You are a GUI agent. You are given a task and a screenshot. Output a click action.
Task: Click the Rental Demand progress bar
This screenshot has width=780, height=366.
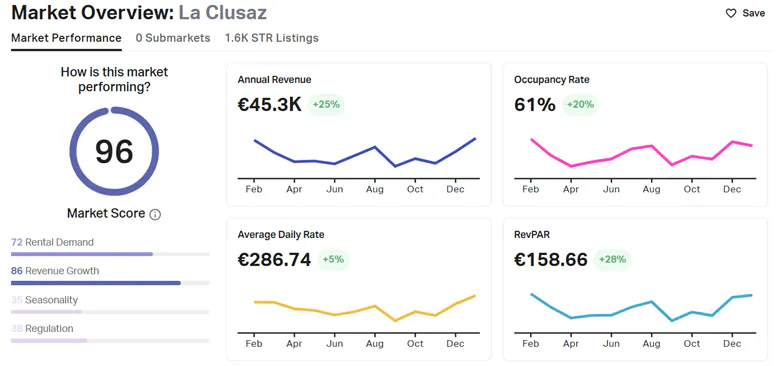click(x=110, y=254)
